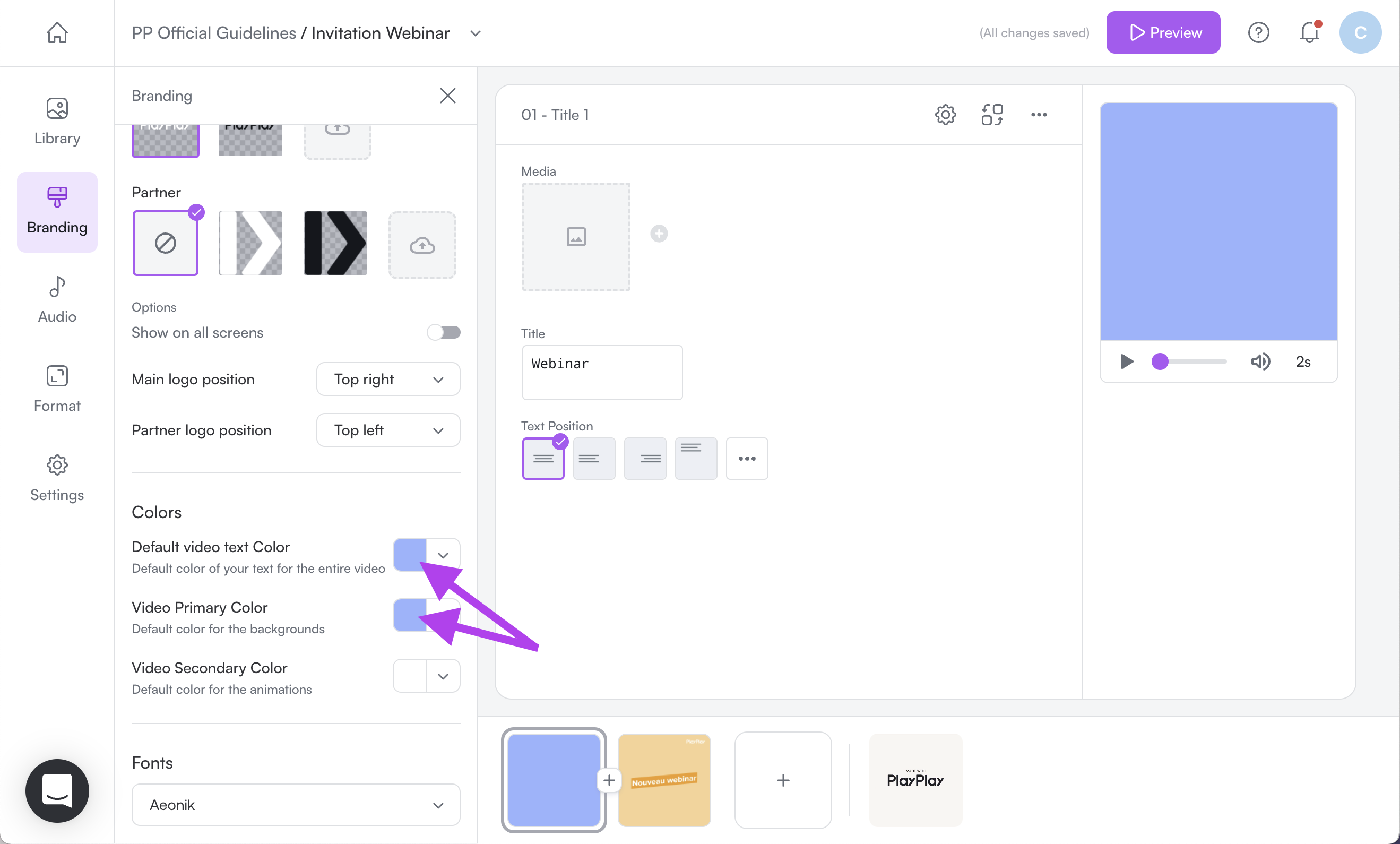1400x844 pixels.
Task: Open the Format sidebar tab
Action: point(57,389)
